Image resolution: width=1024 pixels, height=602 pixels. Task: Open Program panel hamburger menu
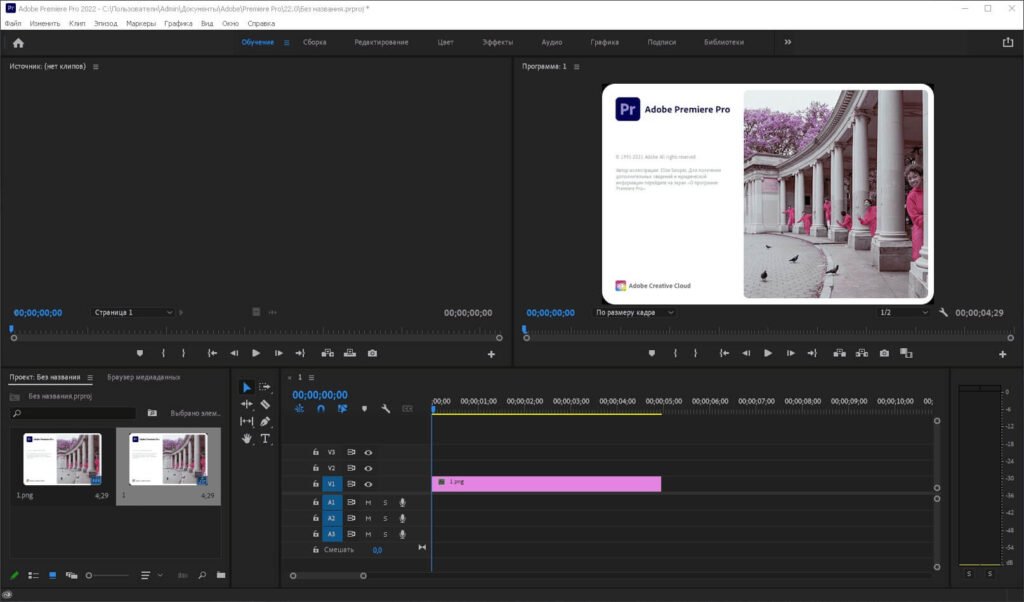576,67
